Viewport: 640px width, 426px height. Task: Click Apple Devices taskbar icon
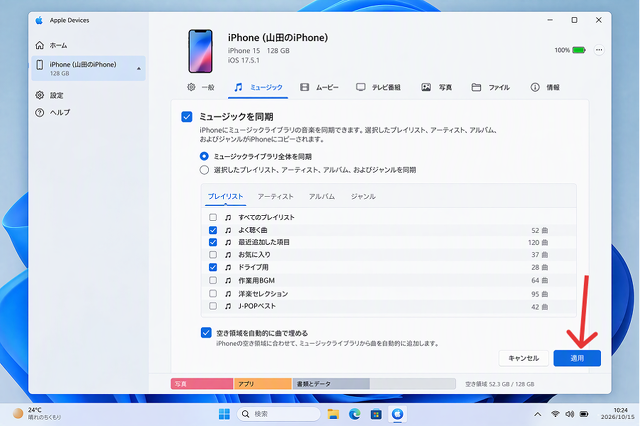click(397, 414)
